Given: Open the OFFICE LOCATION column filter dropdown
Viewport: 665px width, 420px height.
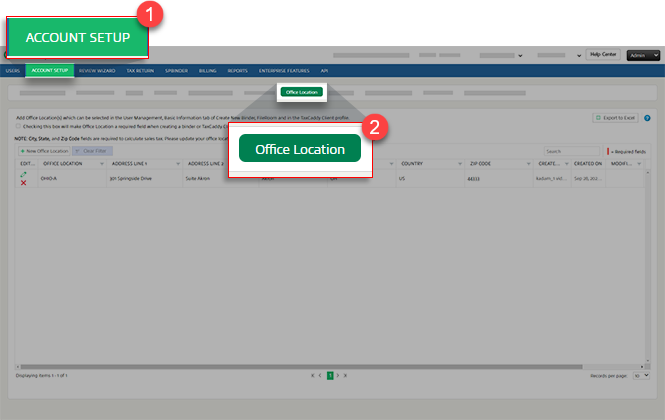Looking at the screenshot, I should point(102,164).
